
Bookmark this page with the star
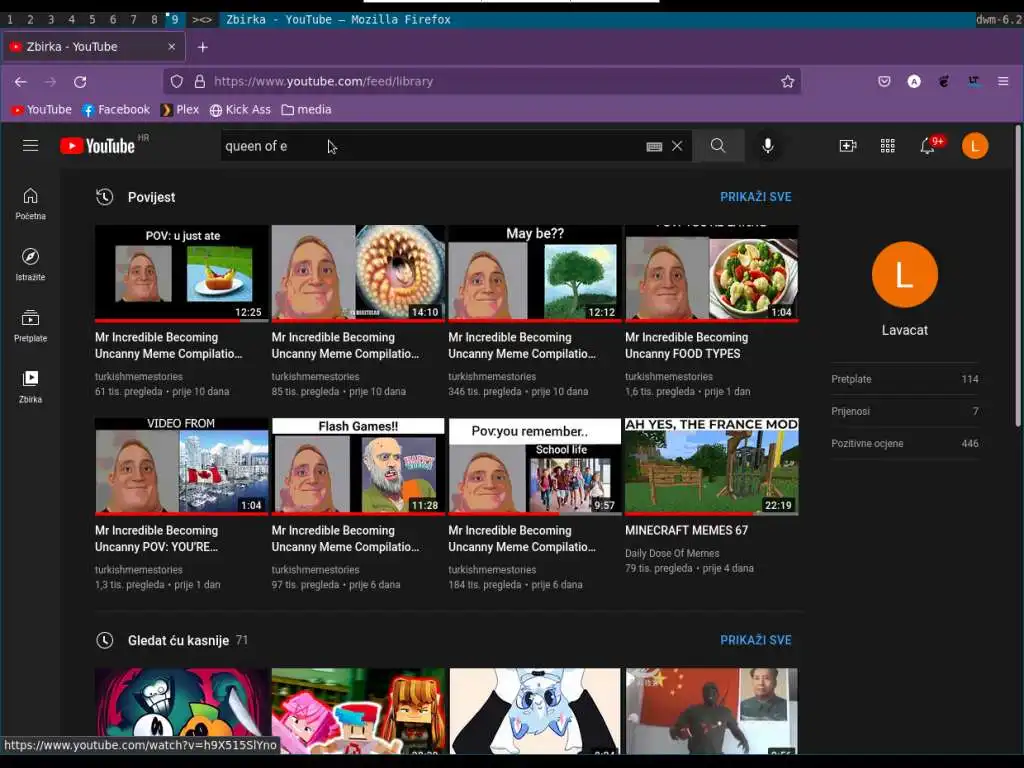pos(788,82)
